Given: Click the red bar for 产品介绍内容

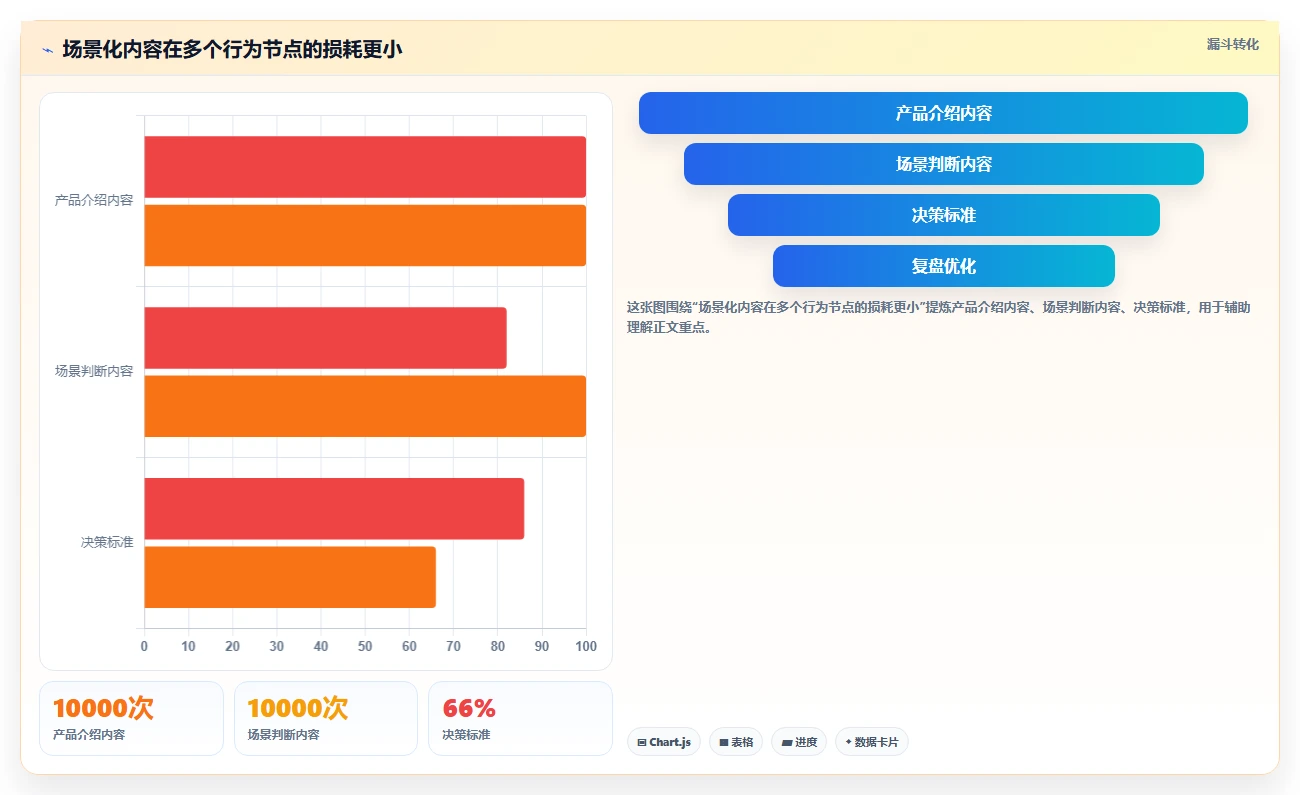Looking at the screenshot, I should point(365,167).
